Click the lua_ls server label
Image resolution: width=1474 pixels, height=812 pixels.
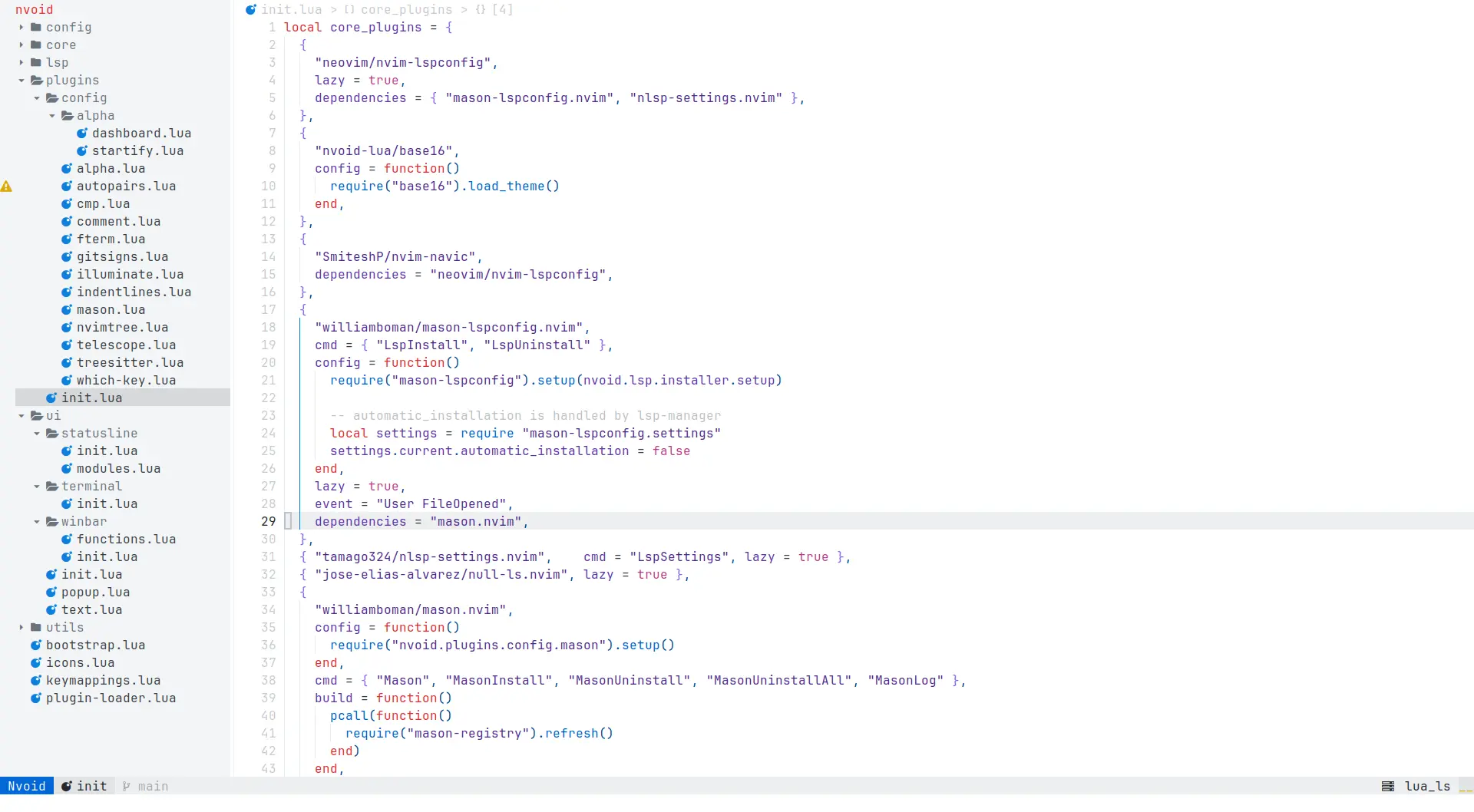(1428, 787)
